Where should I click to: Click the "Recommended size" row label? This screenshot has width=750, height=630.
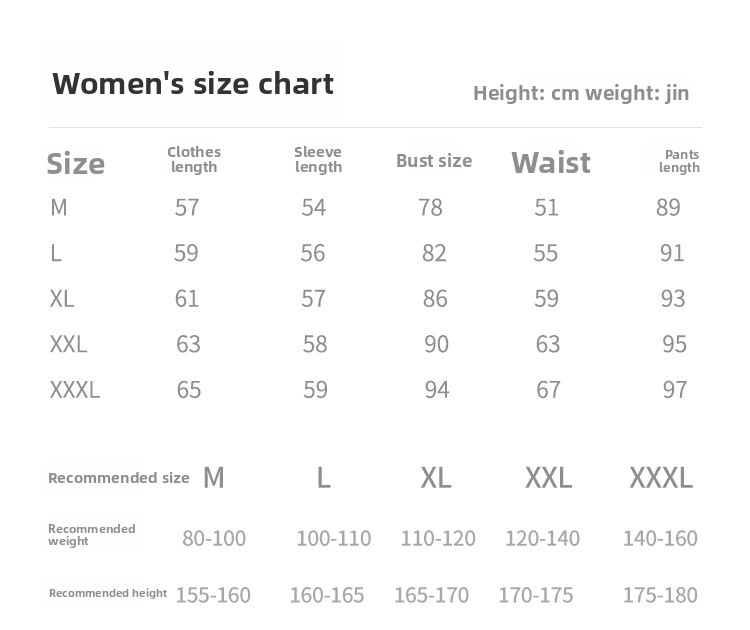[x=118, y=478]
